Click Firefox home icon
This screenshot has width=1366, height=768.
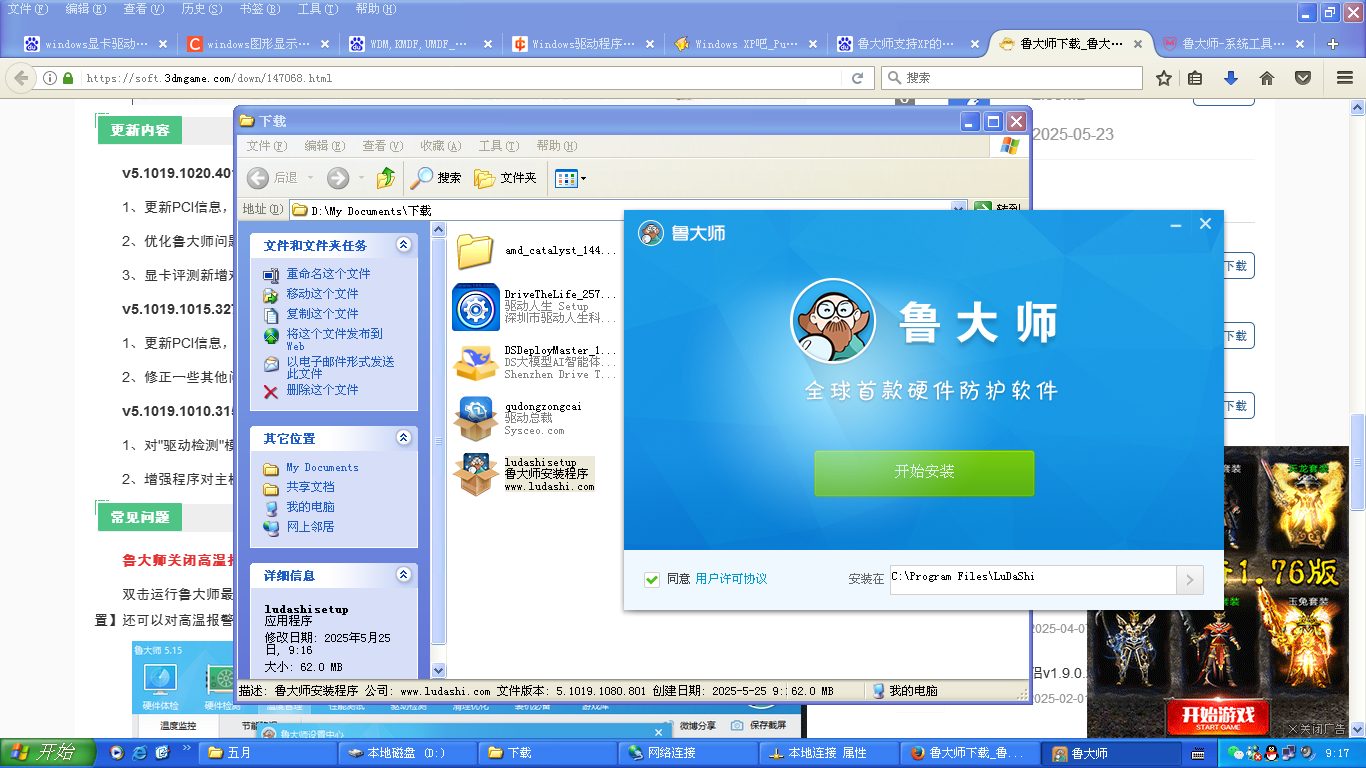(x=1266, y=78)
